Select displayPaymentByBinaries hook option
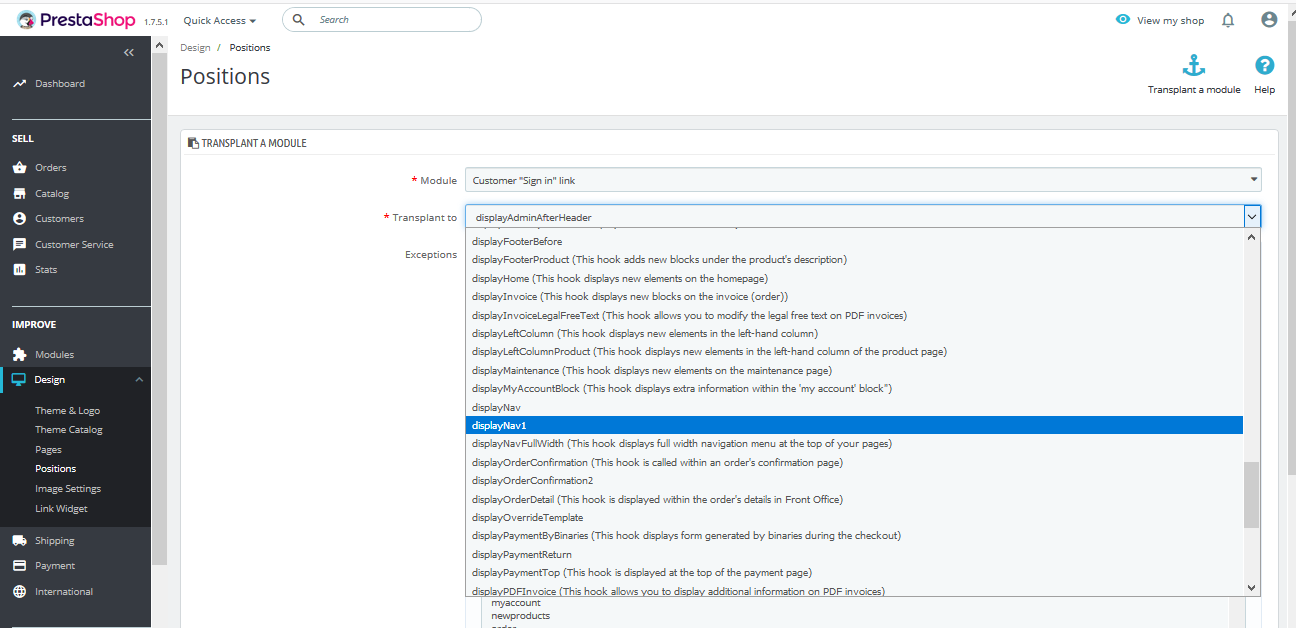The width and height of the screenshot is (1296, 628). pyautogui.click(x=854, y=536)
